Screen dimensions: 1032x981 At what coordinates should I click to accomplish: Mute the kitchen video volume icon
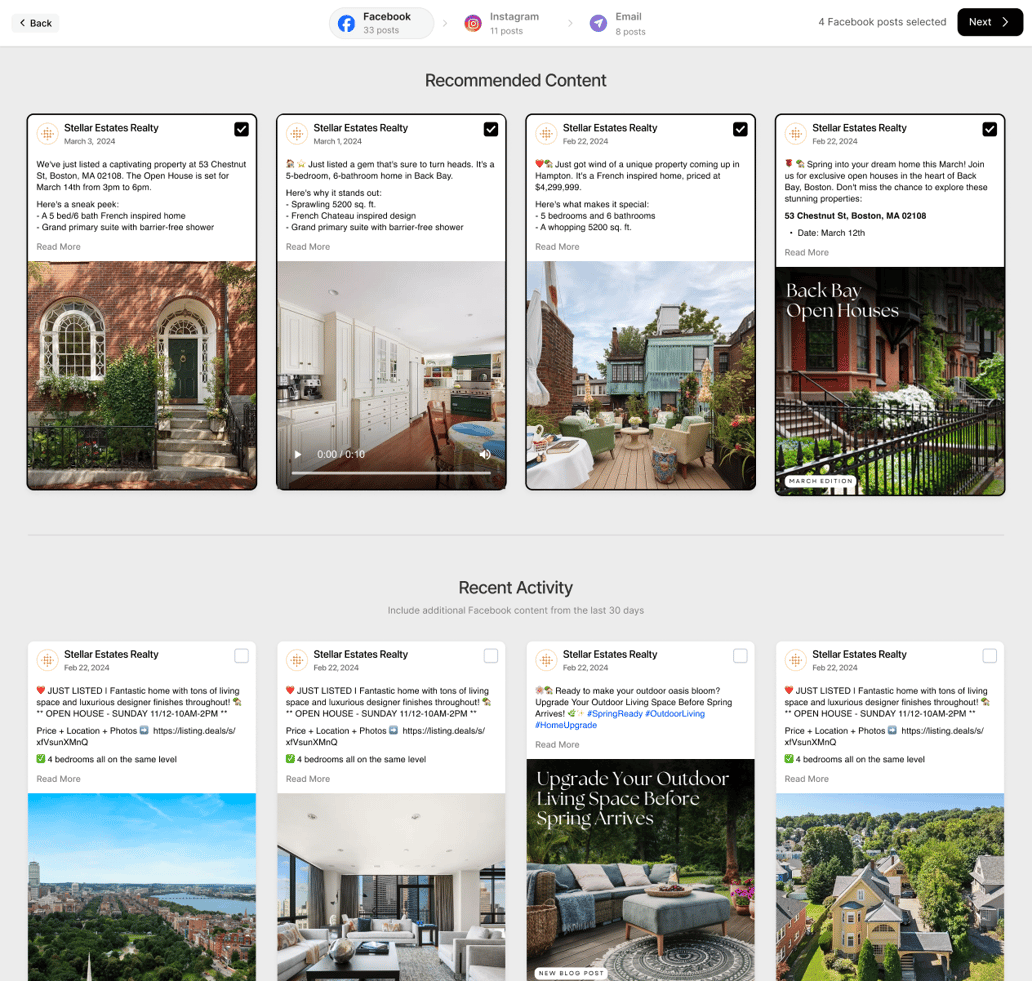pyautogui.click(x=485, y=454)
